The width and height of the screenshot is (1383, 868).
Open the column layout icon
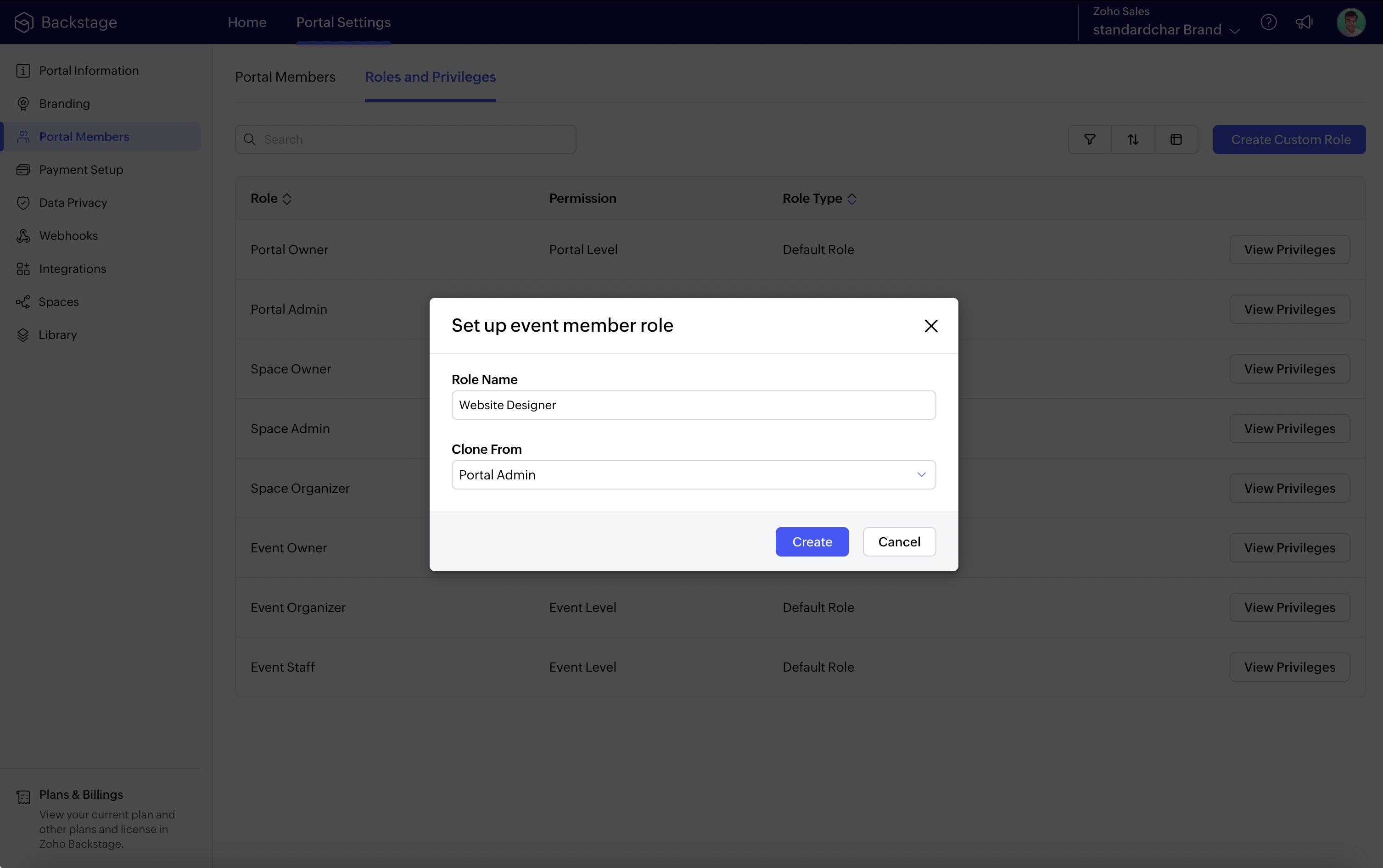1176,139
